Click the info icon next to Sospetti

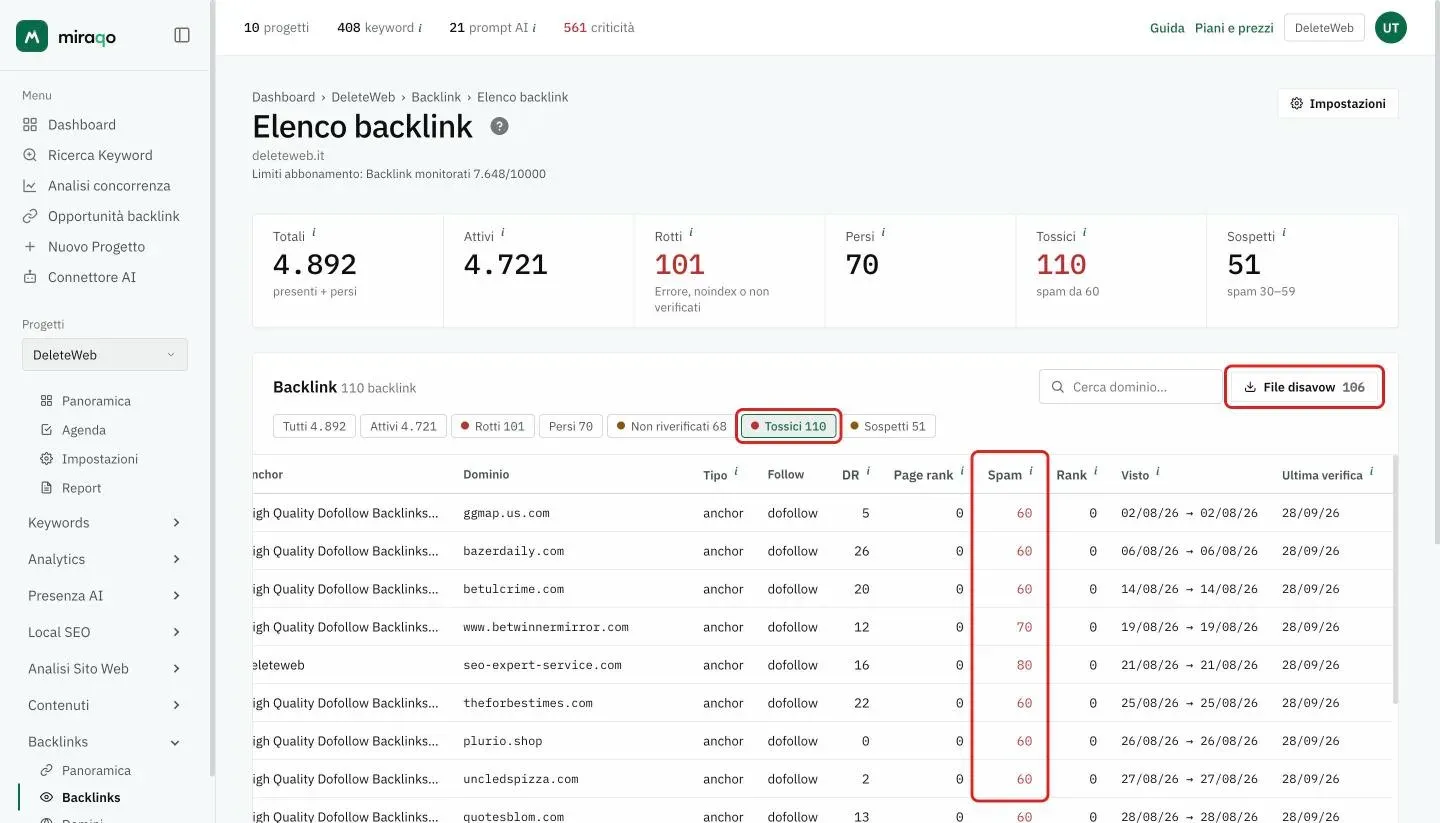pos(1284,233)
